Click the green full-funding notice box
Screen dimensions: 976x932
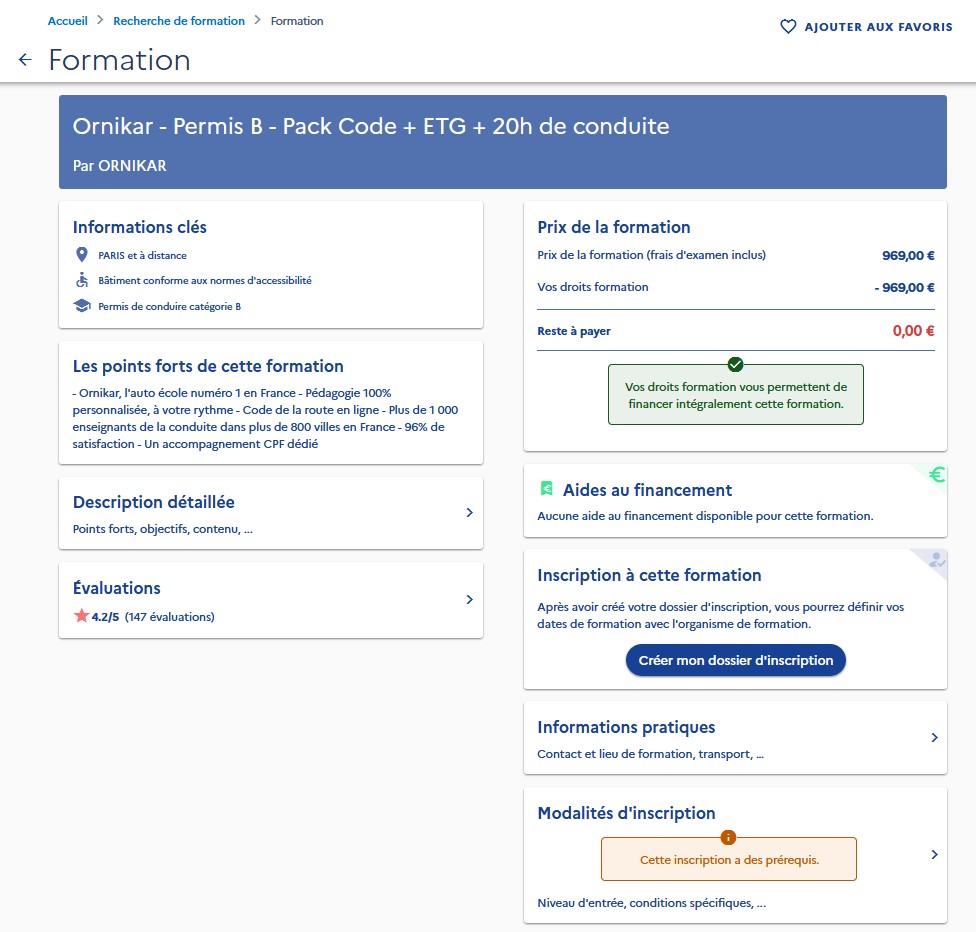(736, 395)
